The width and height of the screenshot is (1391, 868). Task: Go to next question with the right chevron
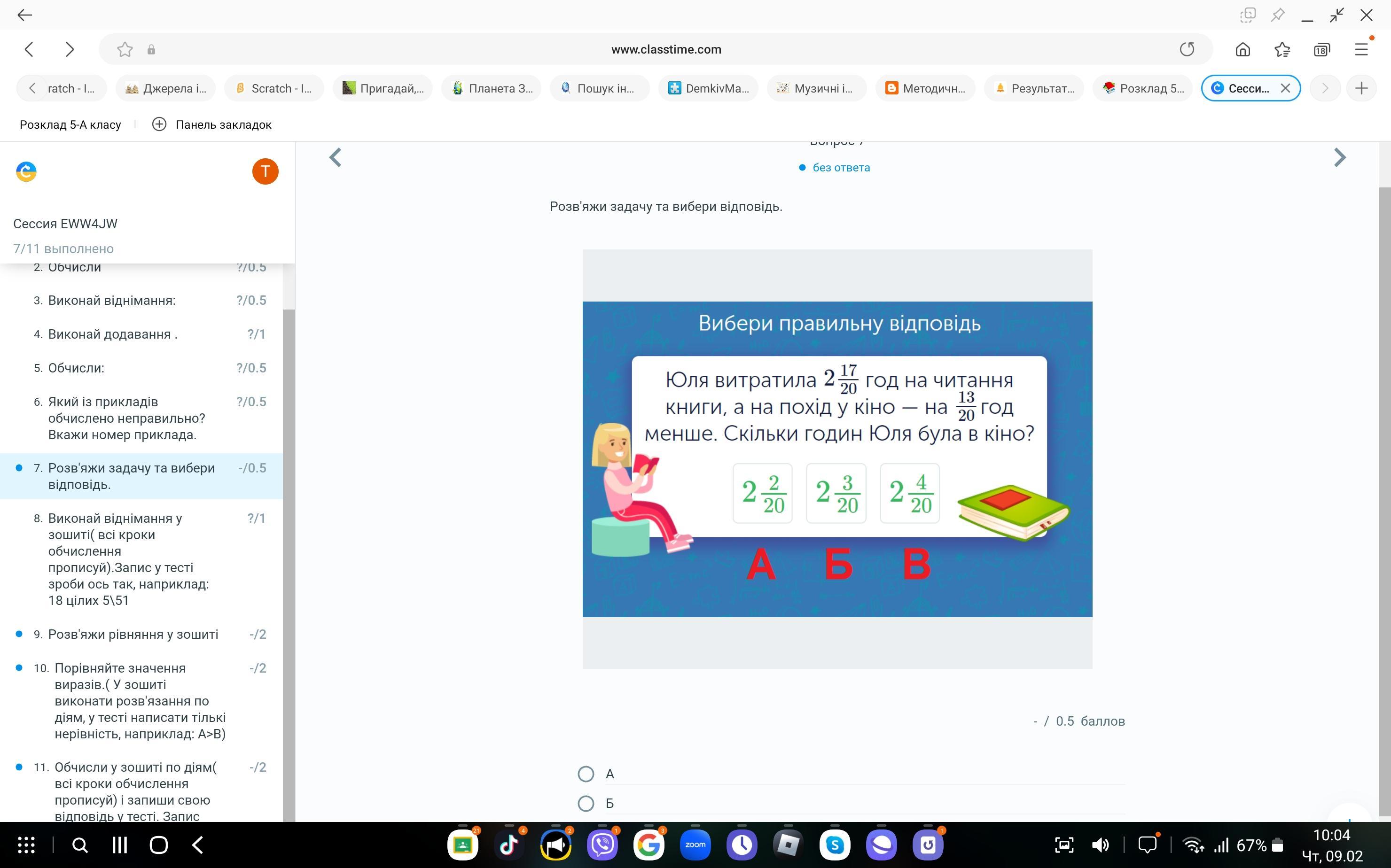click(x=1339, y=157)
